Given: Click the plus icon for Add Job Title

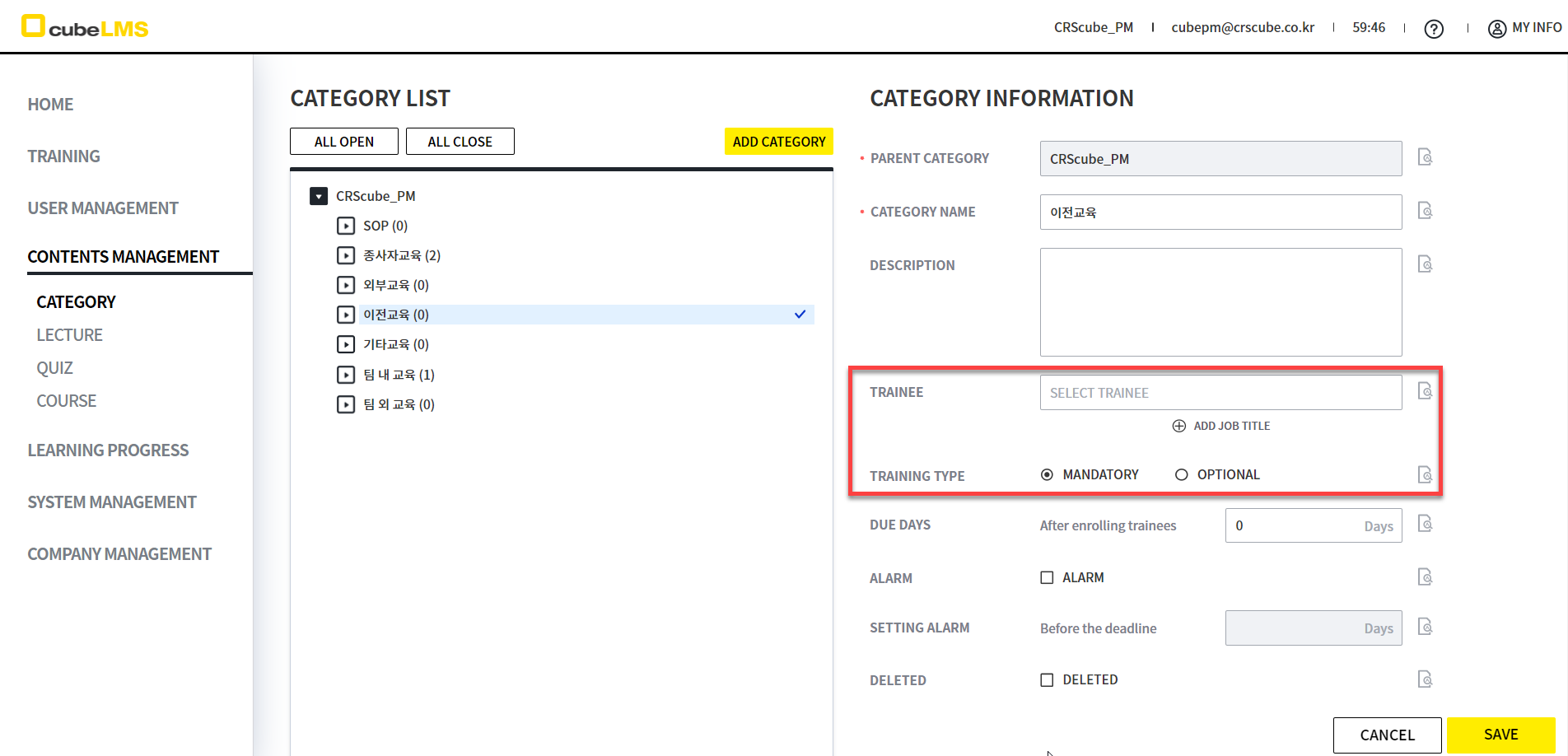Looking at the screenshot, I should (x=1179, y=426).
